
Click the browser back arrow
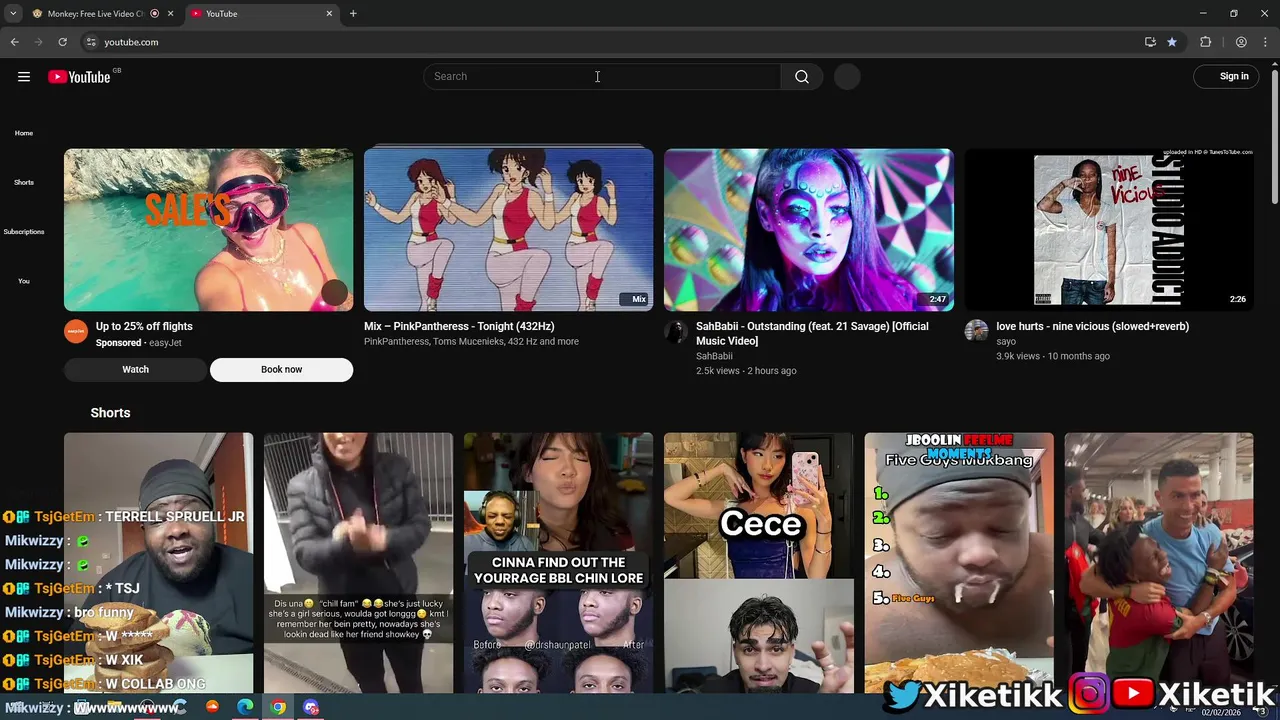pyautogui.click(x=14, y=42)
